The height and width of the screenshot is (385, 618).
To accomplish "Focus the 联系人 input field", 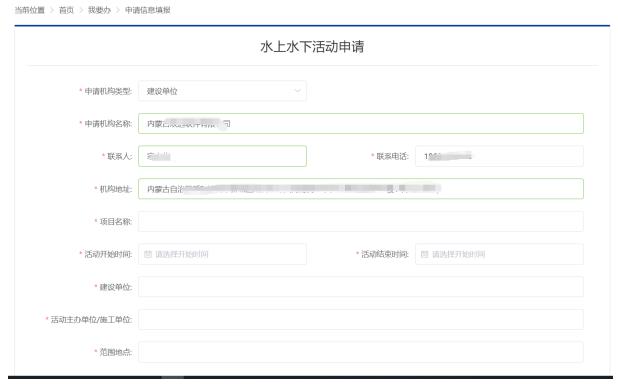I will pyautogui.click(x=222, y=156).
